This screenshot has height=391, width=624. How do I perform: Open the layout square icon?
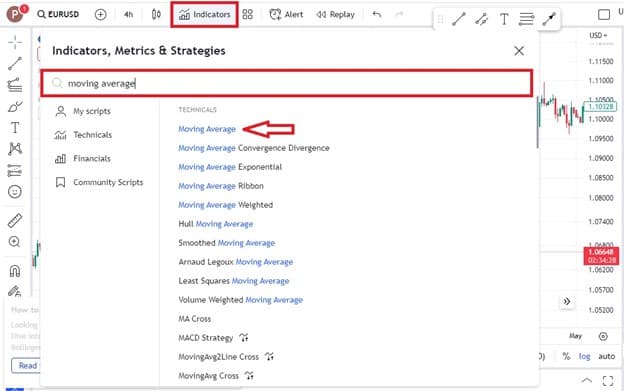click(x=604, y=15)
